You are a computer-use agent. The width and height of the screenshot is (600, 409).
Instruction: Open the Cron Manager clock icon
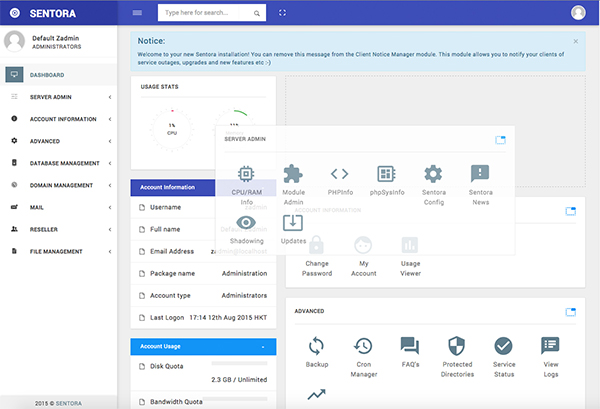tap(363, 346)
